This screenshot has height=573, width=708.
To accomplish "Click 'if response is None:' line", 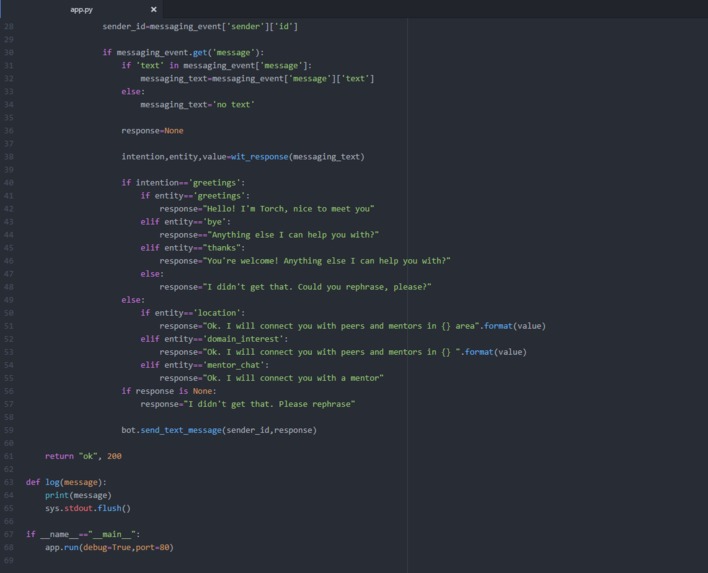I will 169,391.
